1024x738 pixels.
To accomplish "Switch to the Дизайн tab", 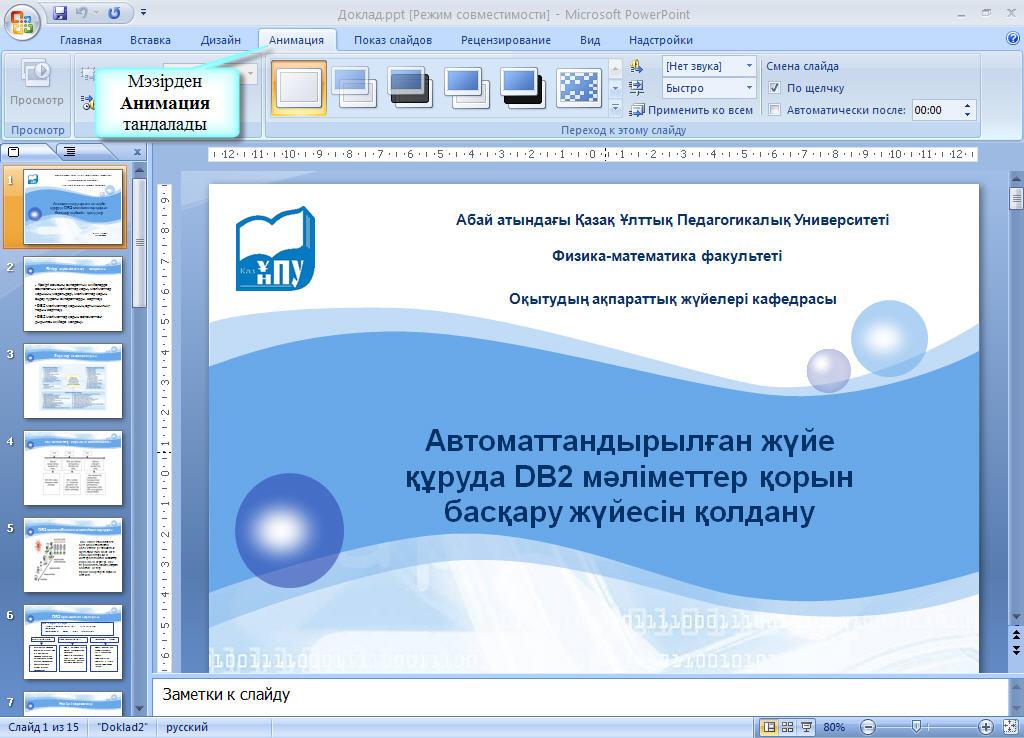I will coord(221,40).
